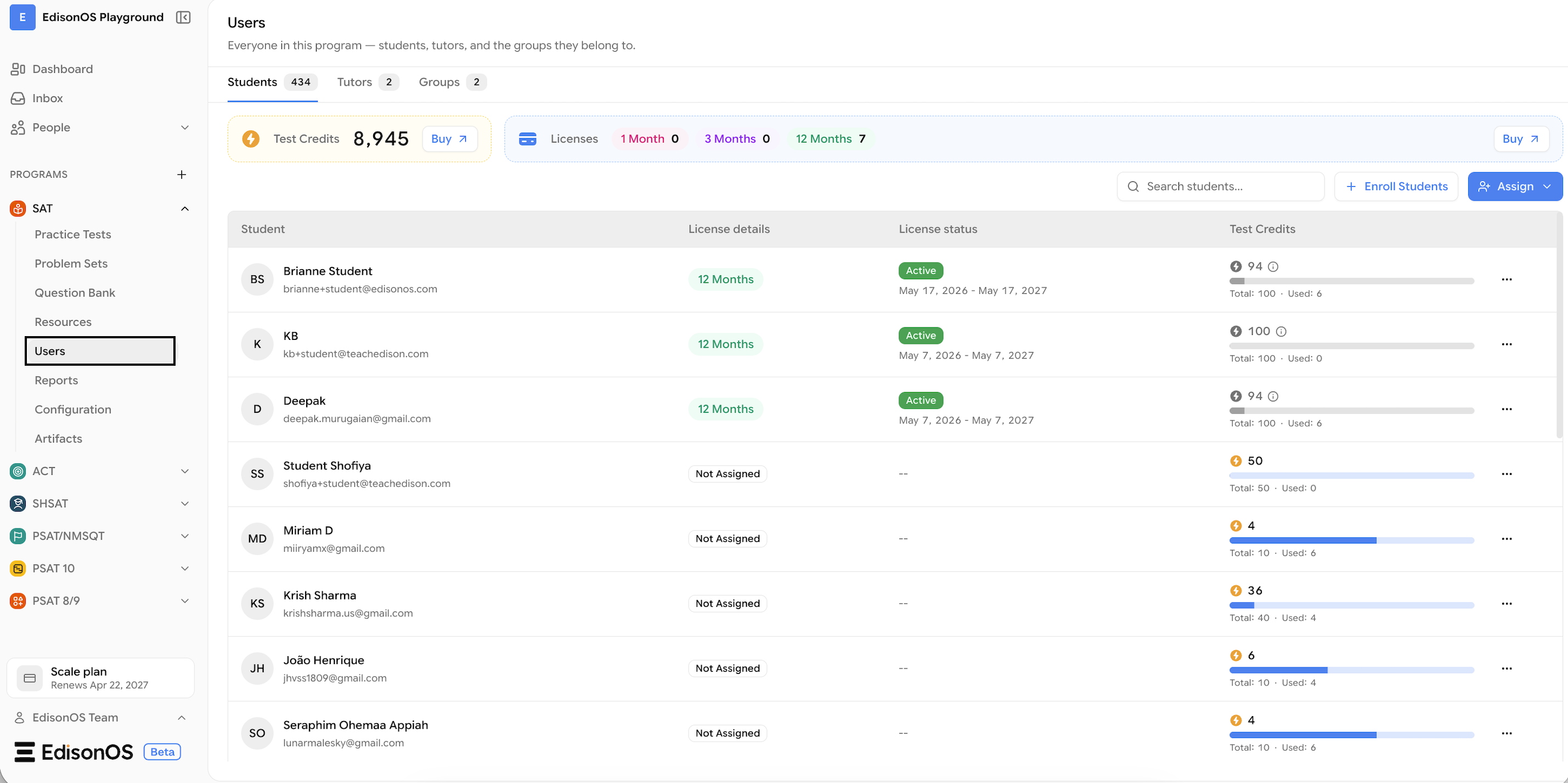Image resolution: width=1568 pixels, height=783 pixels.
Task: Click the SHSAT program icon
Action: 18,504
